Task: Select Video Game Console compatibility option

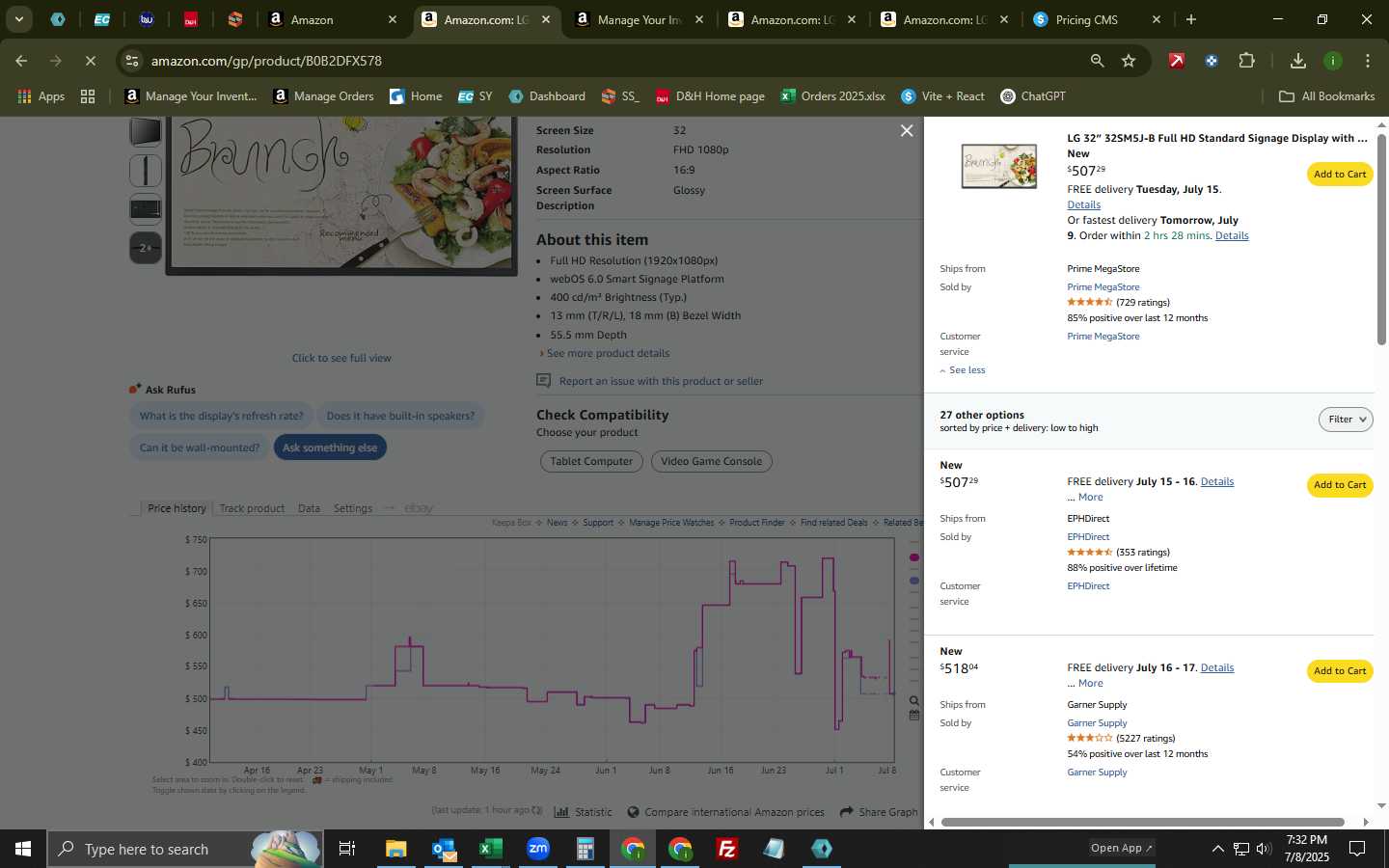Action: 711,462
